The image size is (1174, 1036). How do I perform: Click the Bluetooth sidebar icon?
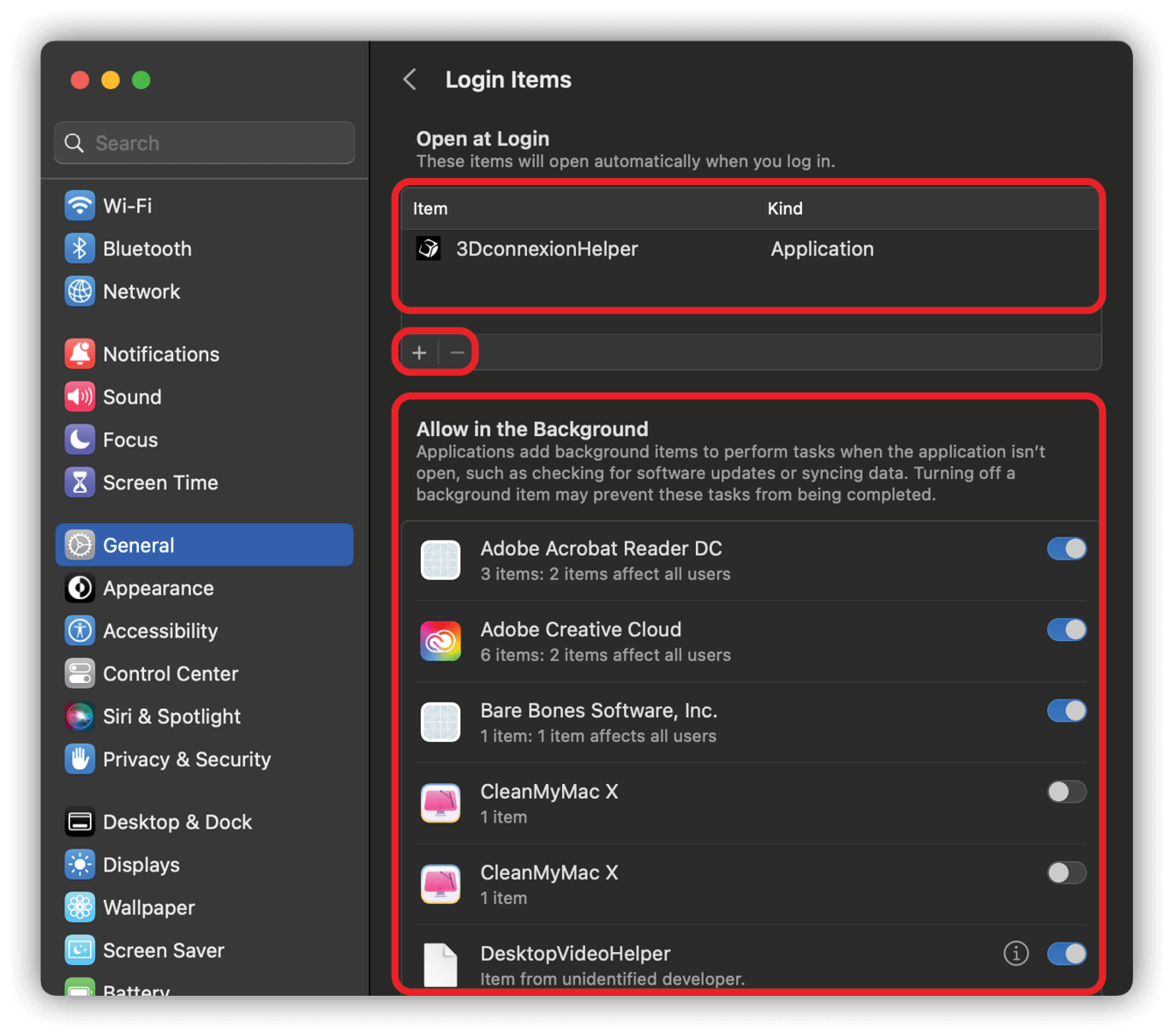80,249
